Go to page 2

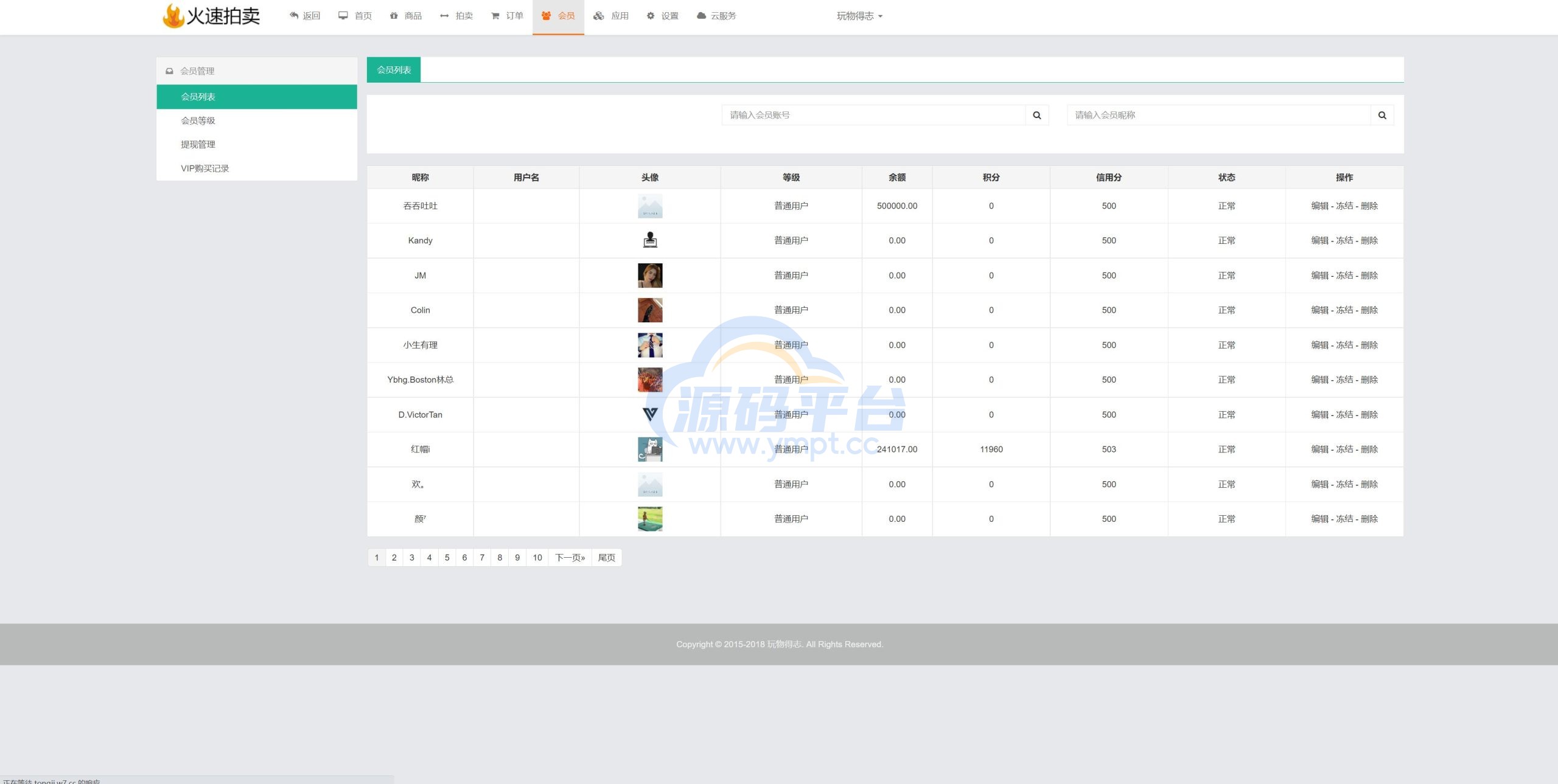click(394, 558)
